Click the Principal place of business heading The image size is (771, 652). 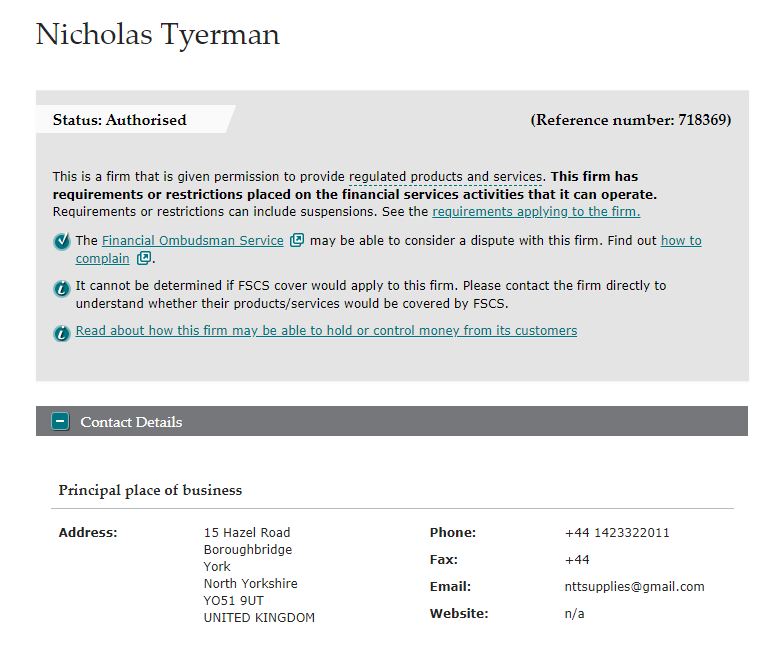tap(150, 490)
